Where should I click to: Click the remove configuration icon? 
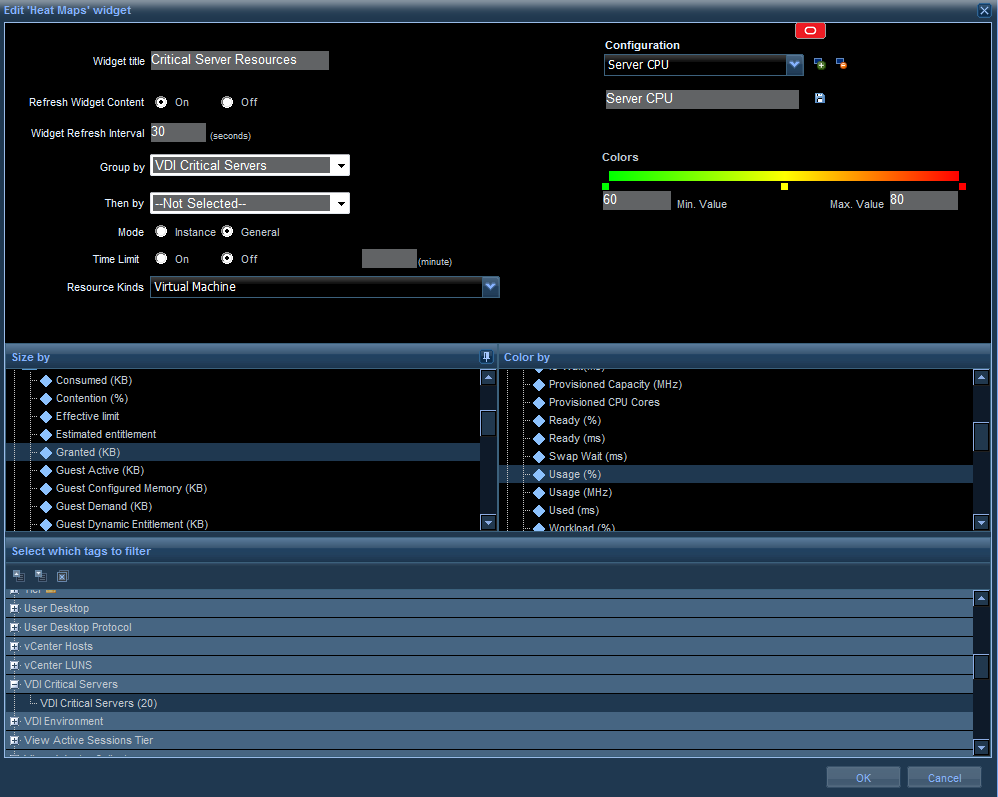point(841,64)
